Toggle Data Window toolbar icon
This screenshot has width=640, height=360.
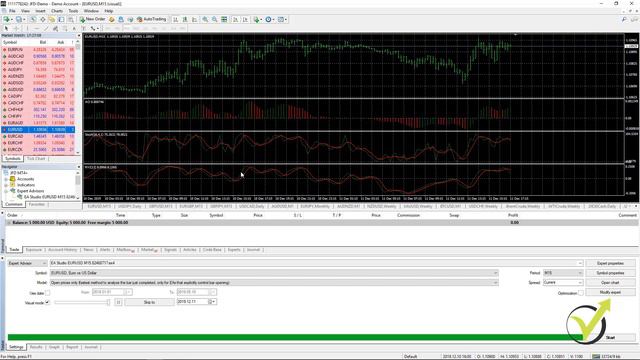[42, 19]
